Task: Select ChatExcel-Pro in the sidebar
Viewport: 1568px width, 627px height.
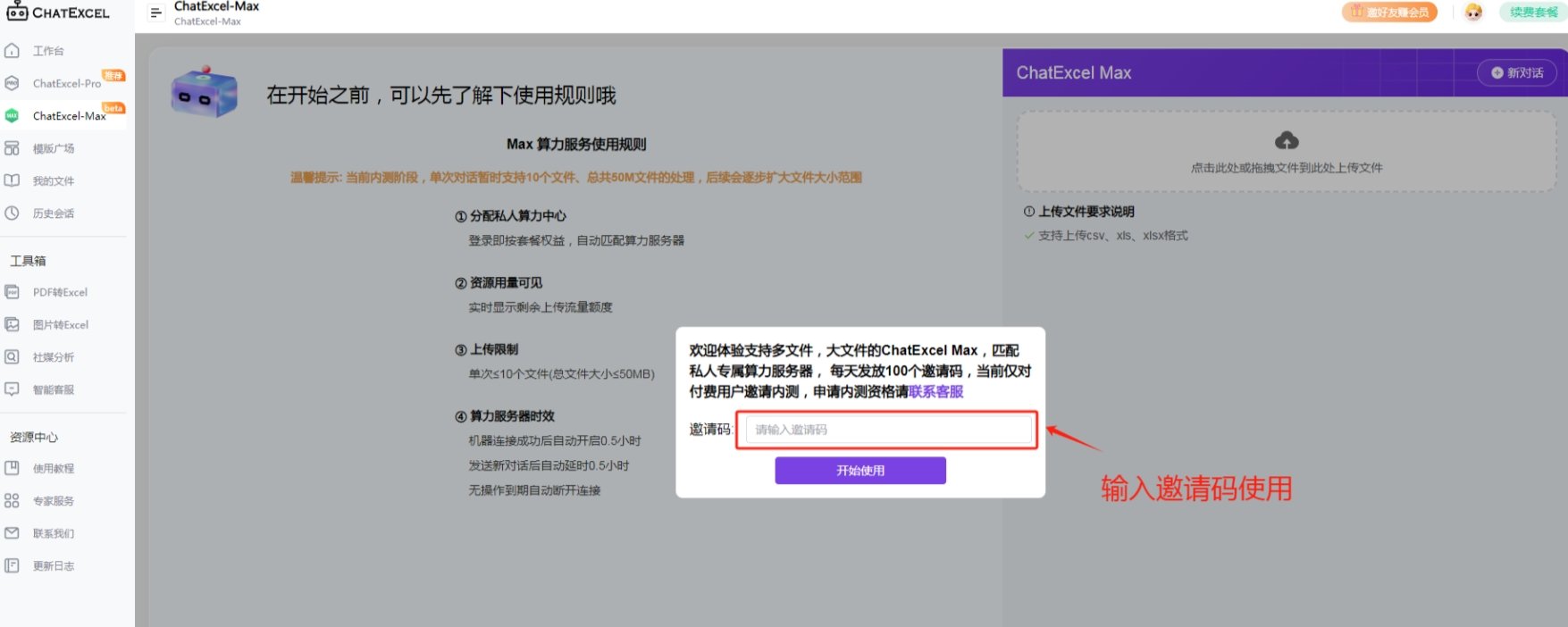Action: (x=66, y=83)
